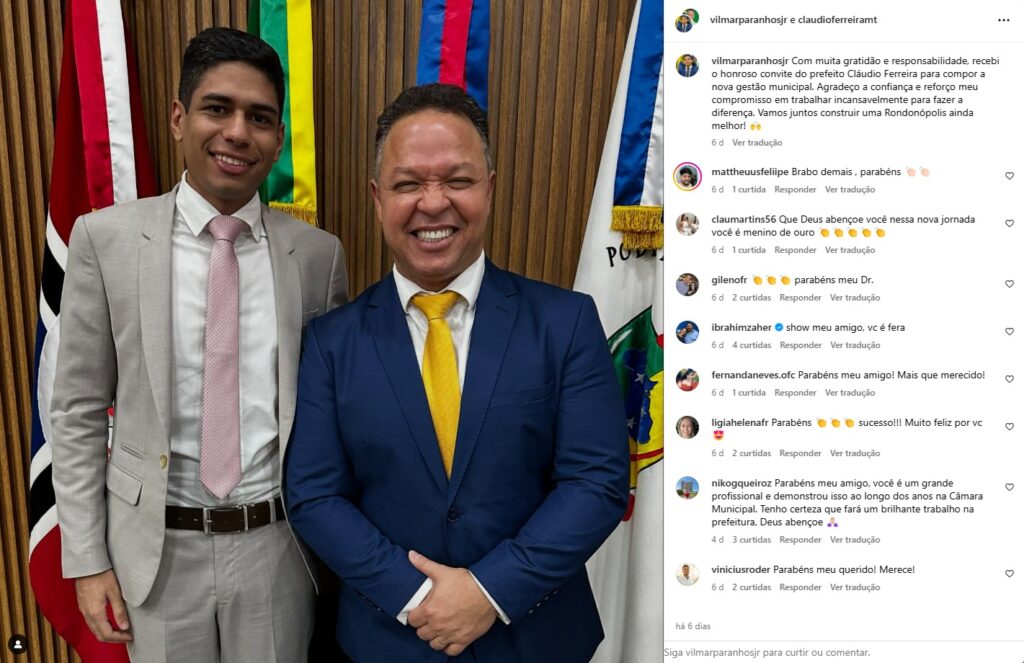Show translation of the post caption
This screenshot has height=663, width=1024.
pyautogui.click(x=757, y=142)
